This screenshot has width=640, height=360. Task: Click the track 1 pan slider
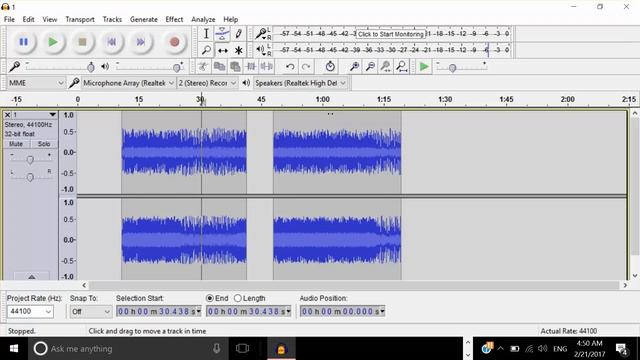coord(30,177)
